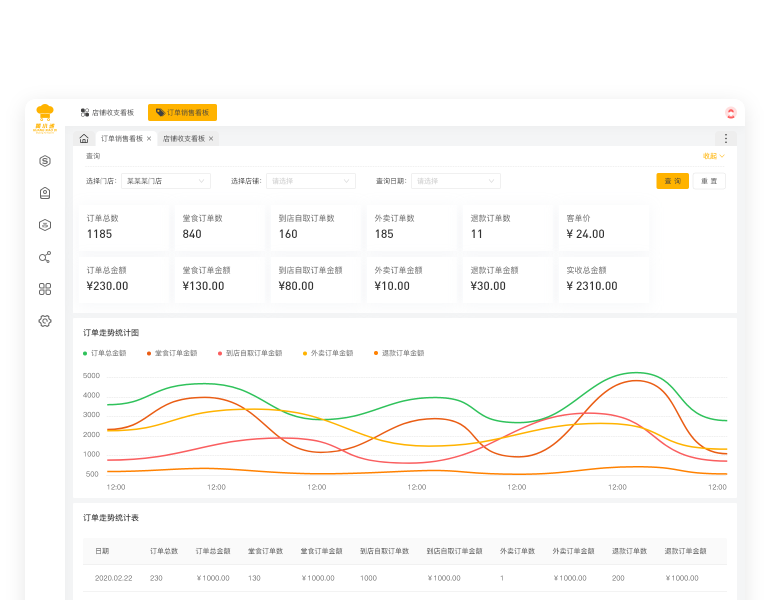Click the red user avatar icon
The height and width of the screenshot is (600, 770).
click(x=730, y=113)
